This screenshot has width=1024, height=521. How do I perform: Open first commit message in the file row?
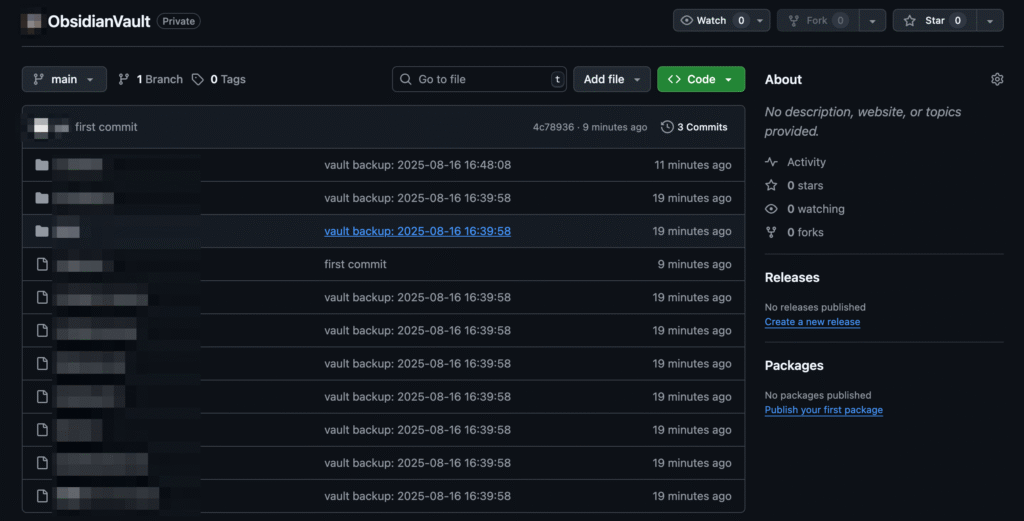click(355, 264)
